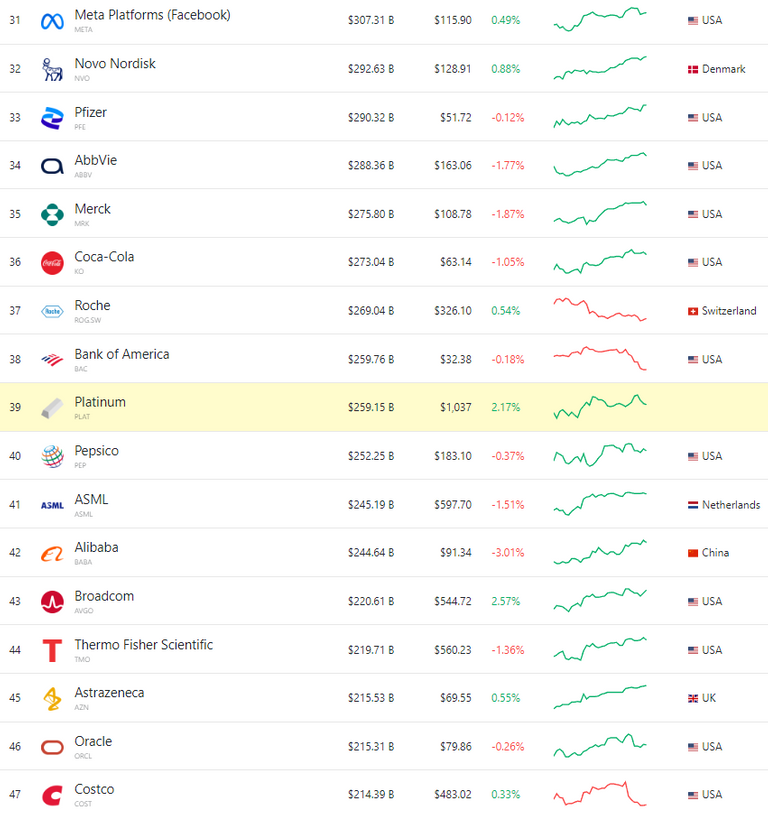The image size is (768, 815).
Task: Open the Coca-Cola company link
Action: pyautogui.click(x=104, y=257)
